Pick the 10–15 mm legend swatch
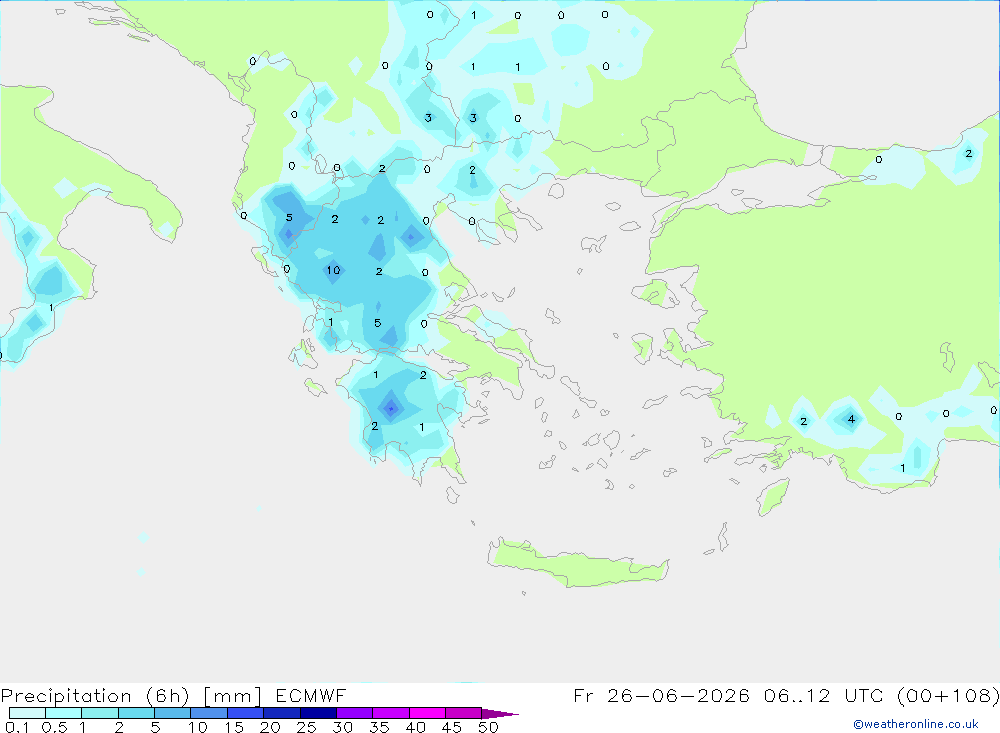The image size is (1000, 733). pyautogui.click(x=209, y=713)
